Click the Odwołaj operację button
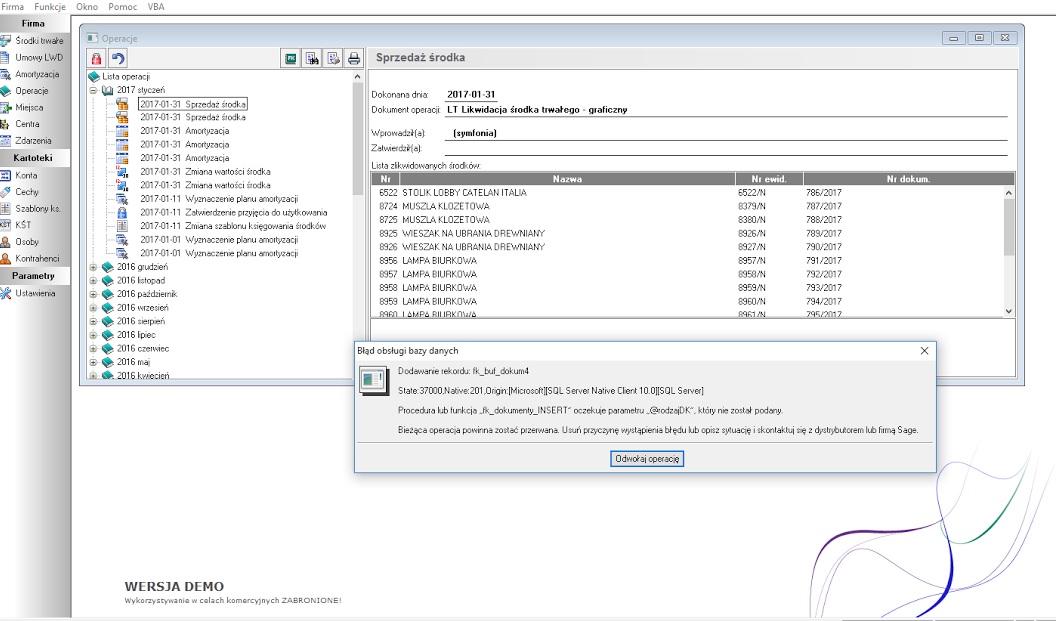1056x621 pixels. tap(648, 458)
